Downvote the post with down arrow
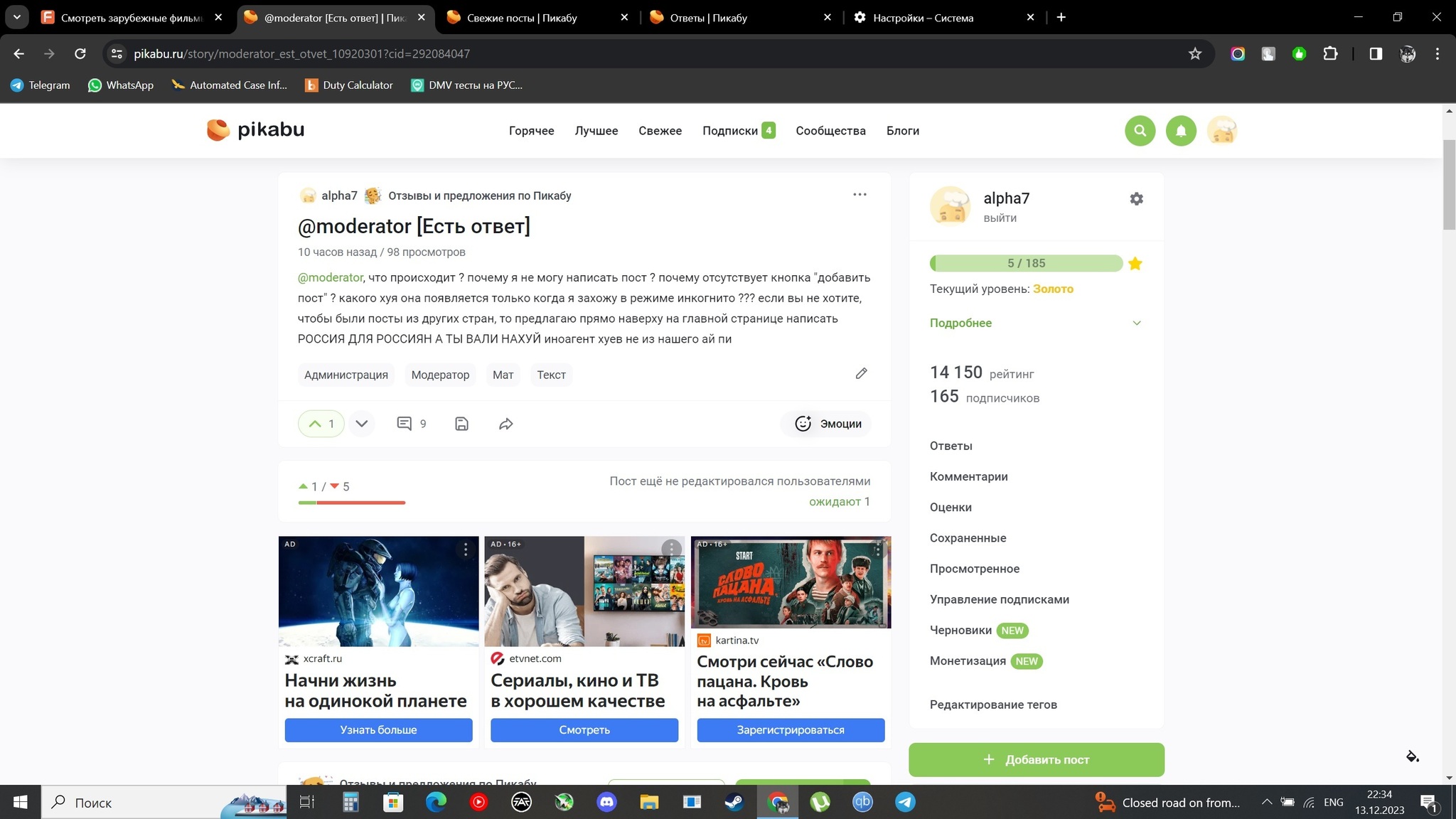Viewport: 1456px width, 819px height. click(361, 424)
